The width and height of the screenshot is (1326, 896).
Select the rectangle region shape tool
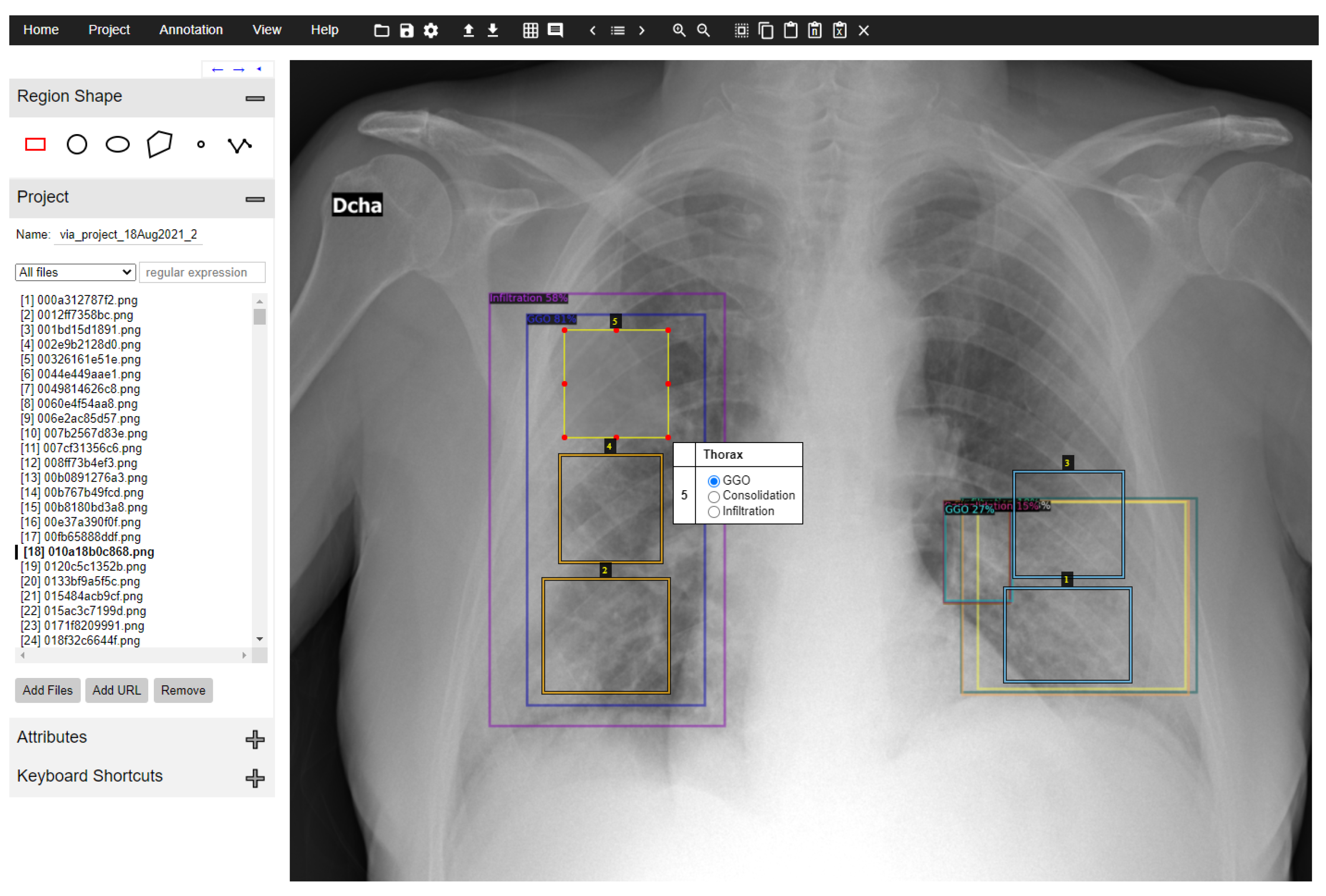(x=36, y=145)
